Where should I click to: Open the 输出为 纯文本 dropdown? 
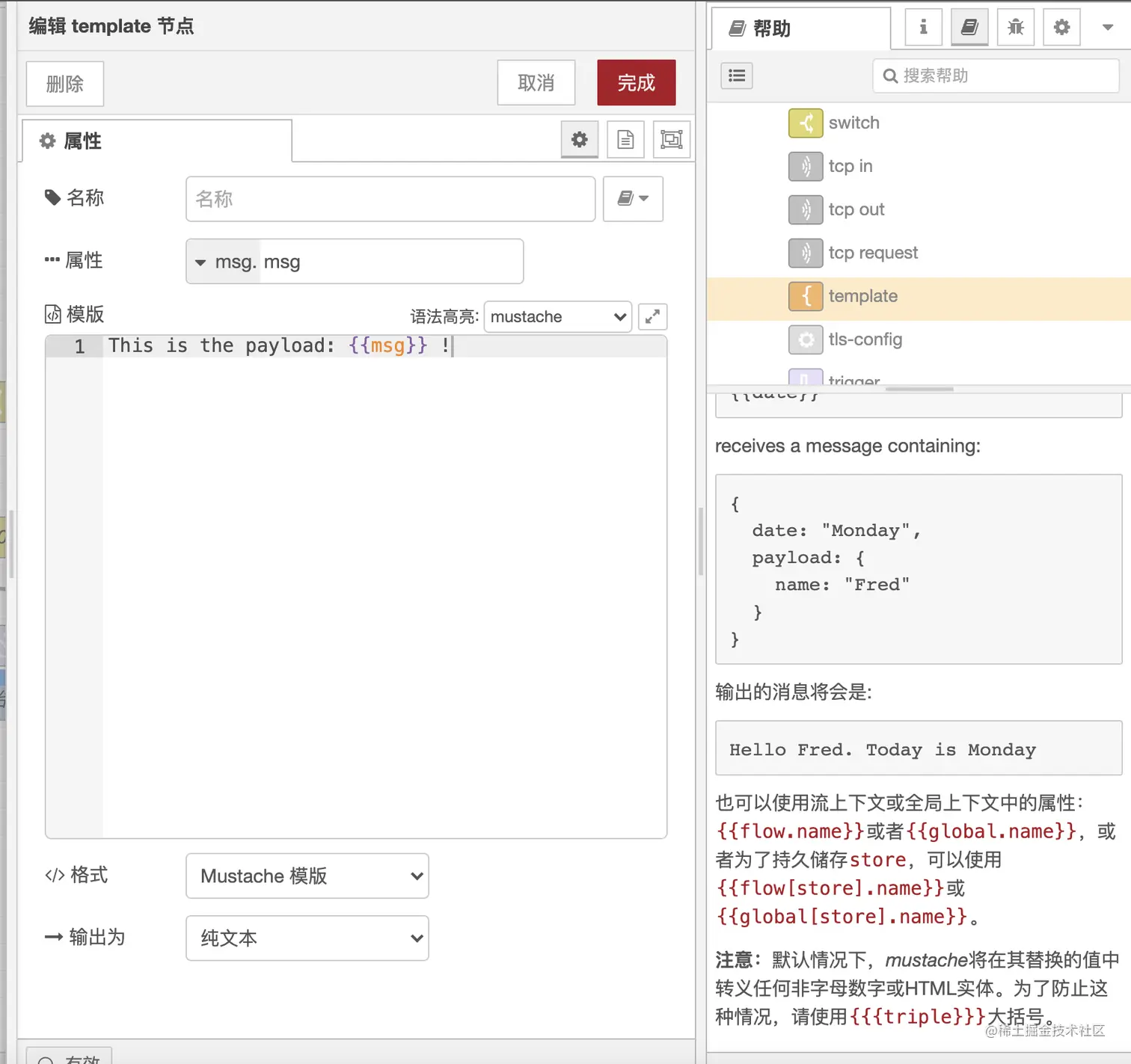tap(307, 938)
